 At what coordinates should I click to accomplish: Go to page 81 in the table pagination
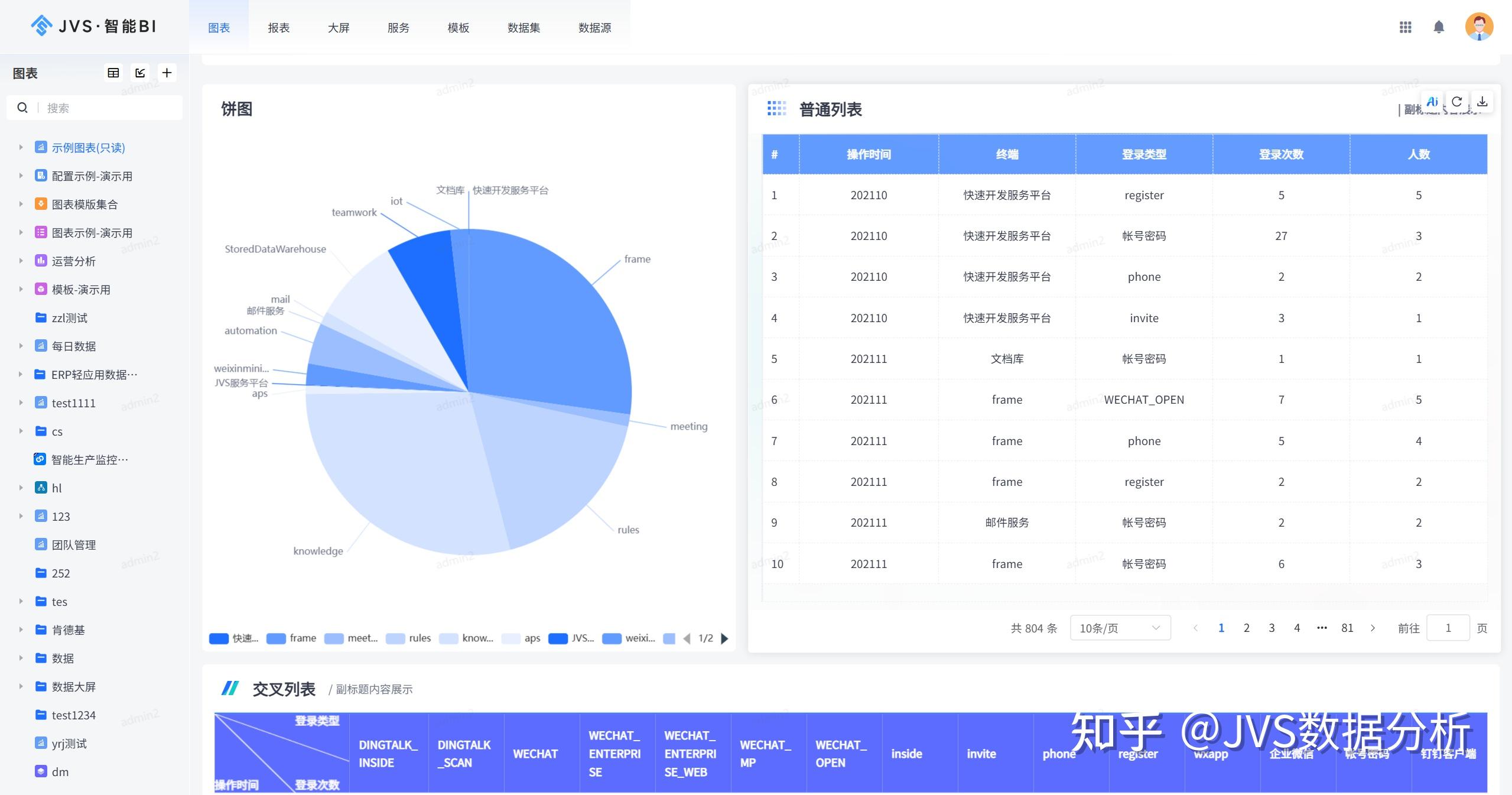tap(1347, 628)
